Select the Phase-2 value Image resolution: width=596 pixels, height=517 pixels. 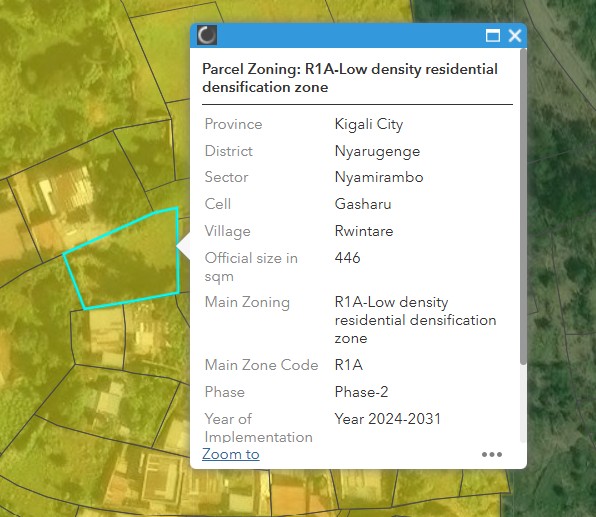(361, 392)
